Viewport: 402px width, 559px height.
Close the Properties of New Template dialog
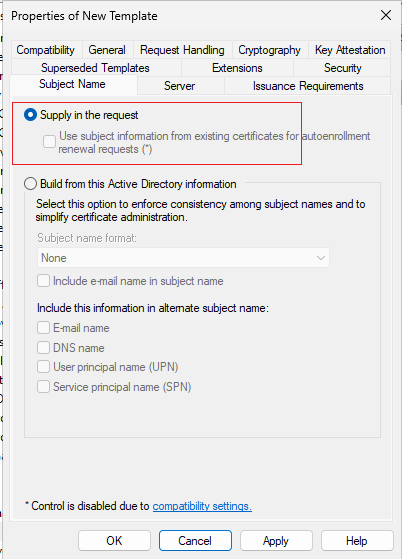click(386, 15)
